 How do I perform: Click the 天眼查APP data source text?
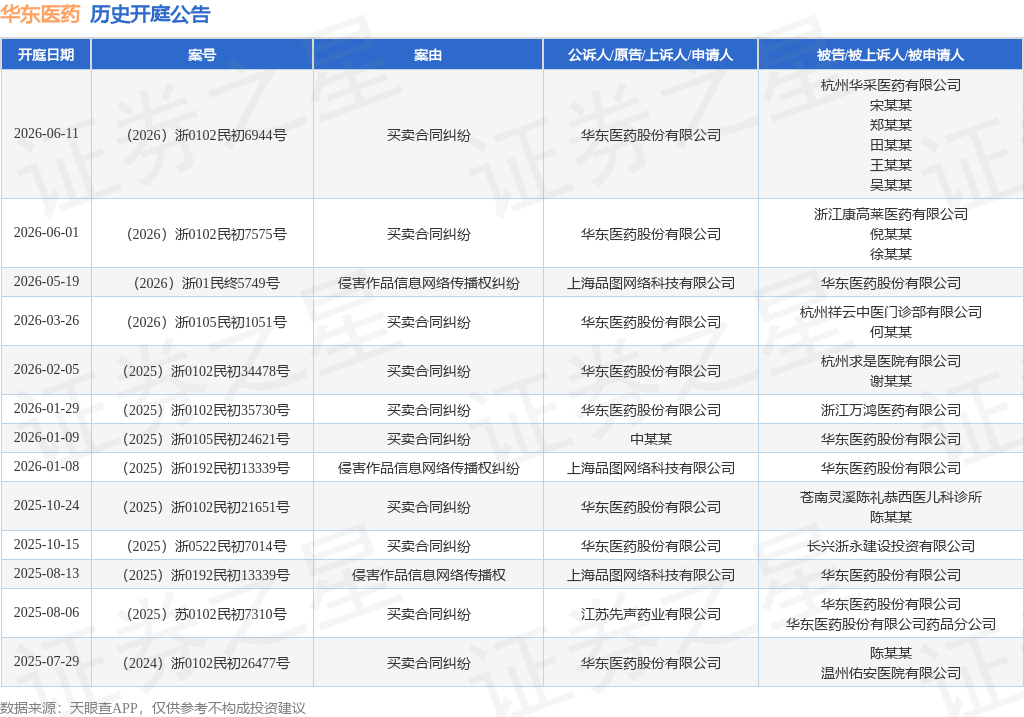tap(103, 708)
